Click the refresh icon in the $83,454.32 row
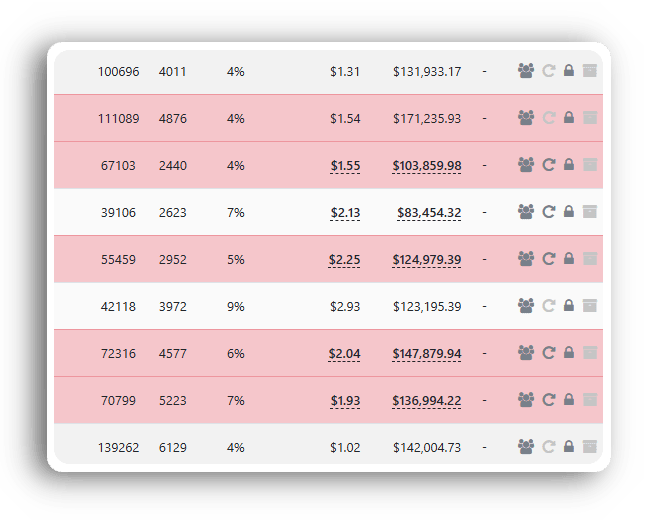Viewport: 653px width, 520px height. pyautogui.click(x=548, y=212)
